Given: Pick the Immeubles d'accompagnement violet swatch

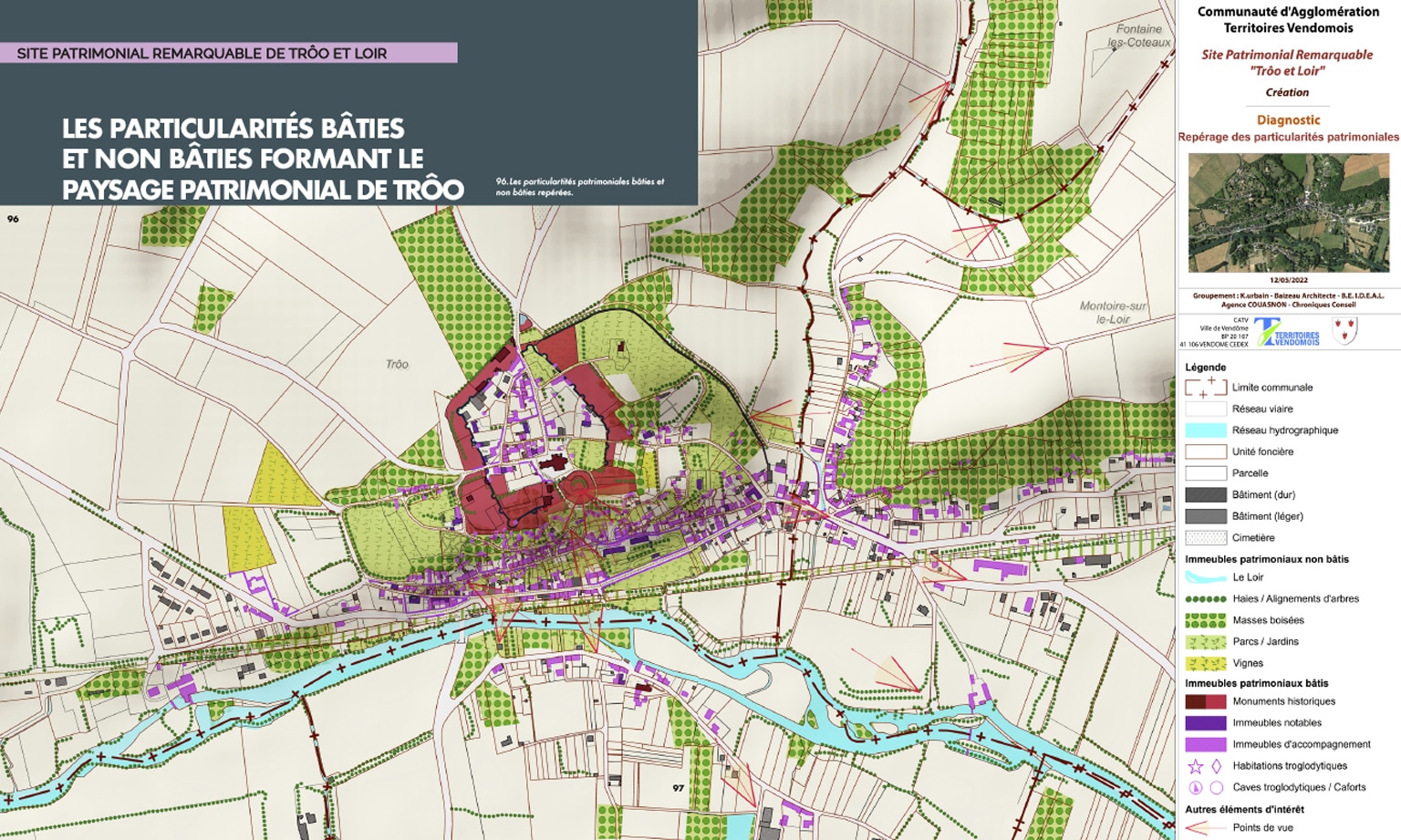Looking at the screenshot, I should click(x=1205, y=744).
